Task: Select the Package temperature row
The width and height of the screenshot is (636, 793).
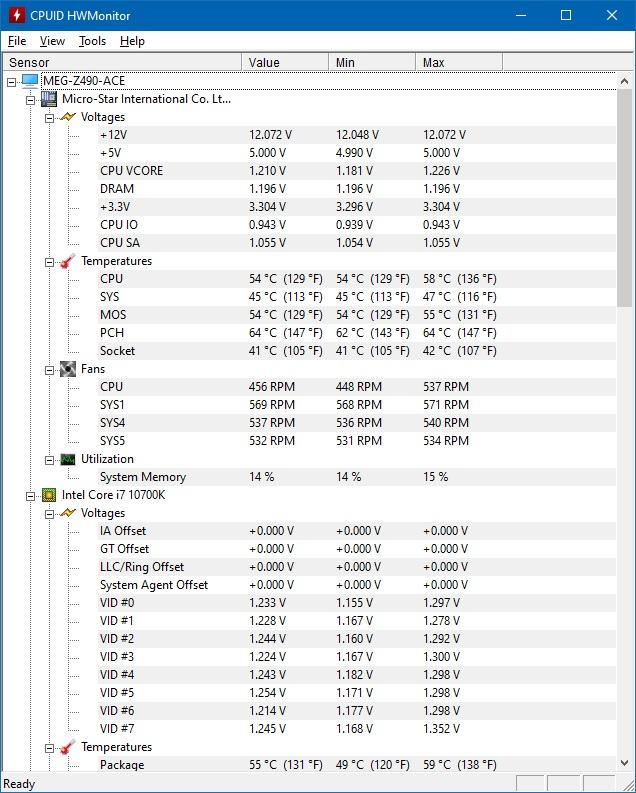Action: 357,765
